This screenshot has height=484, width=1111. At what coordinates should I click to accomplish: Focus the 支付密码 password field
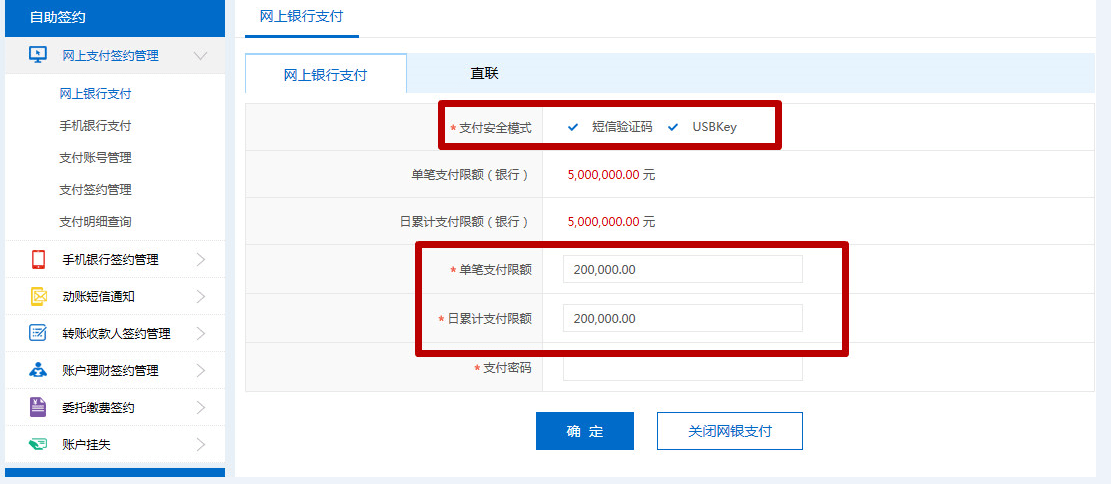(x=682, y=368)
